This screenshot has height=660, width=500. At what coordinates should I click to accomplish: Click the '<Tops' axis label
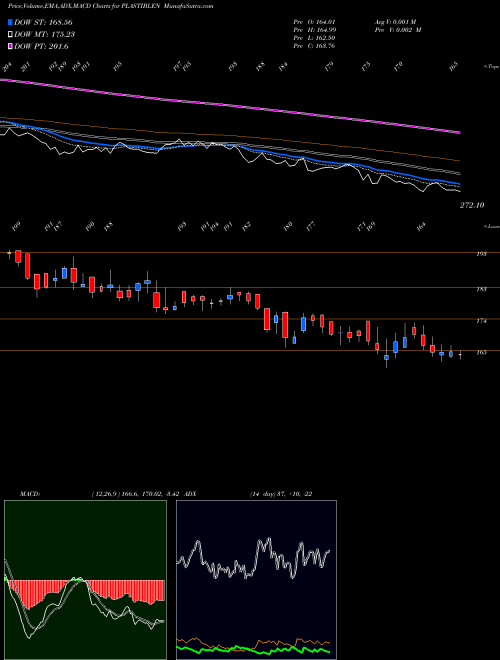(492, 67)
